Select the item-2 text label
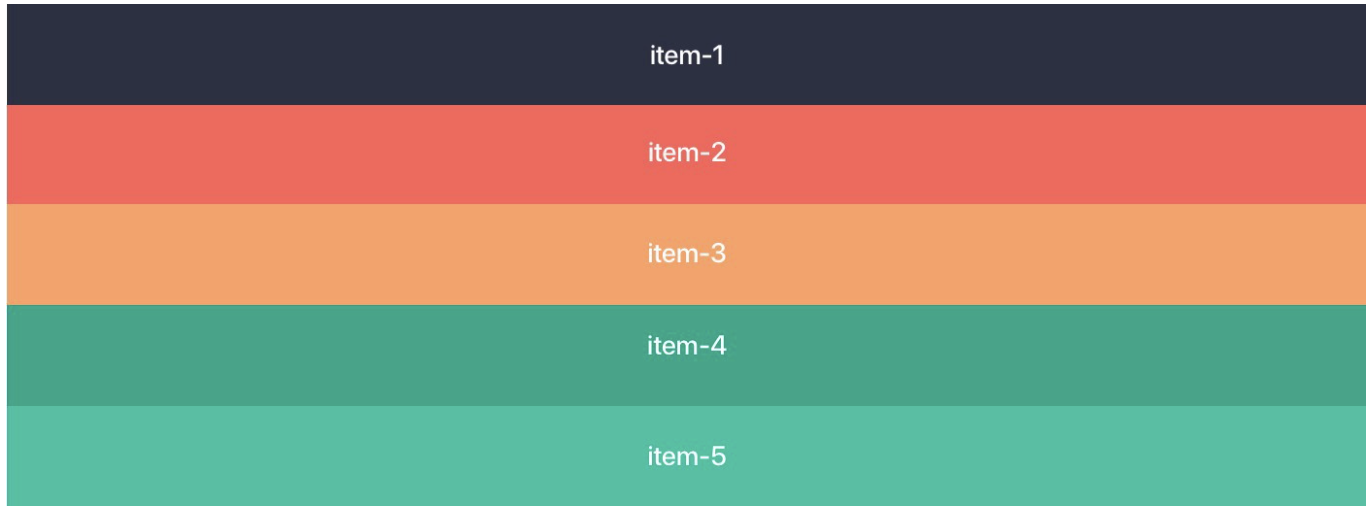This screenshot has width=1370, height=512. tap(686, 153)
